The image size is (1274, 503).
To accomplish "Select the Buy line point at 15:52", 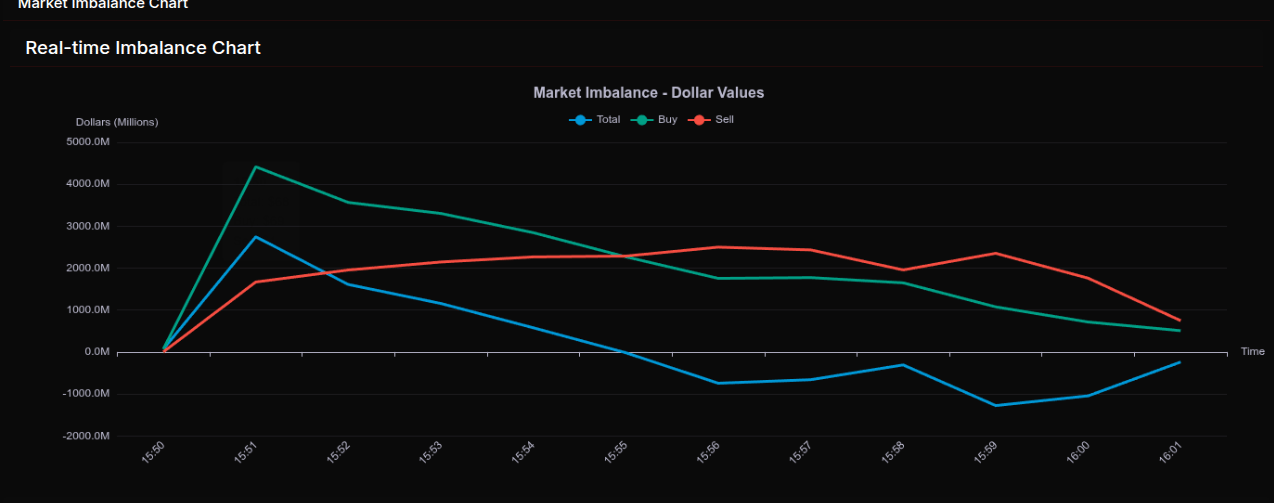I will coord(348,202).
